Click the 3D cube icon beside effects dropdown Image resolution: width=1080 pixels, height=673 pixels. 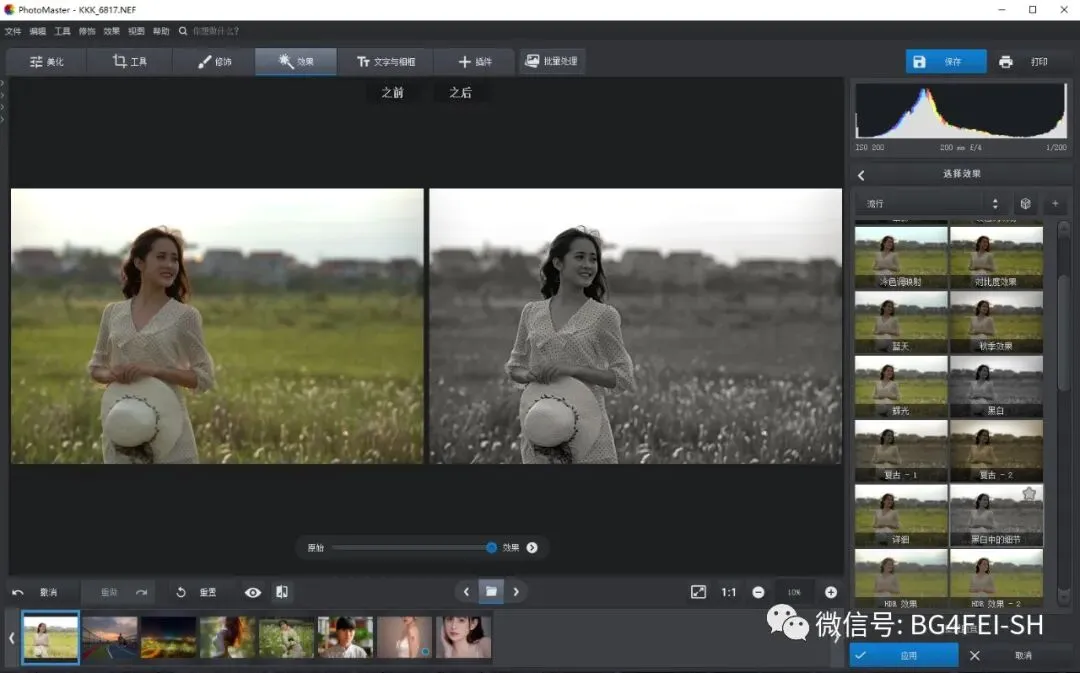coord(1025,204)
